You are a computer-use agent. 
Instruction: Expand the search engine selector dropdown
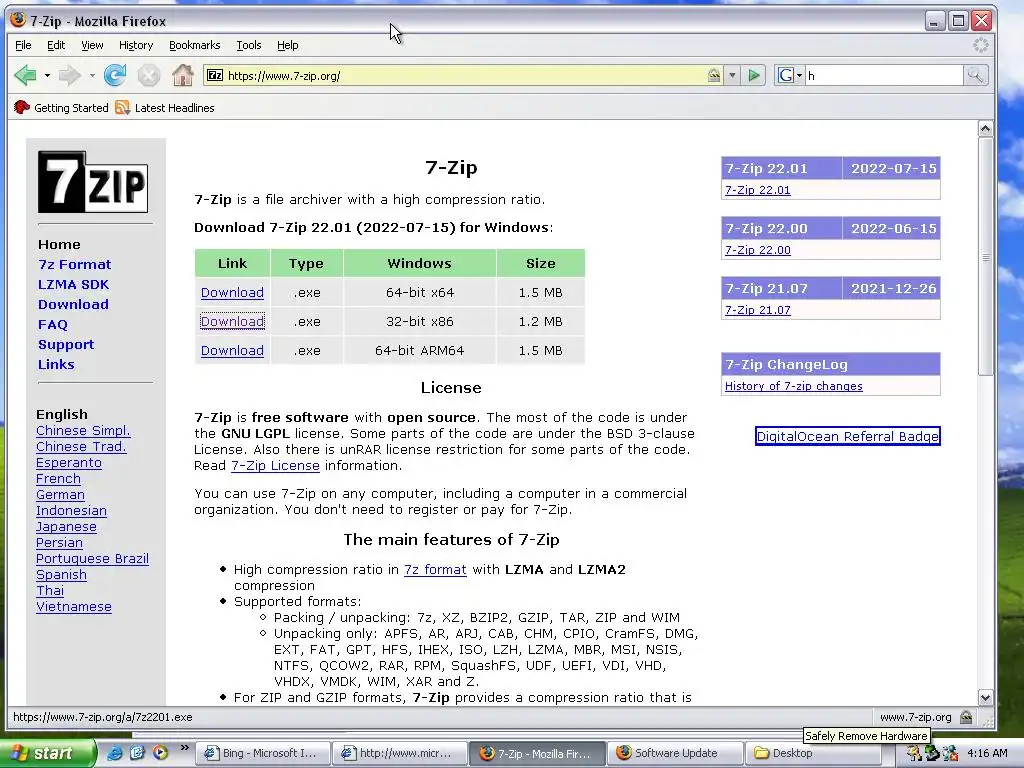799,76
